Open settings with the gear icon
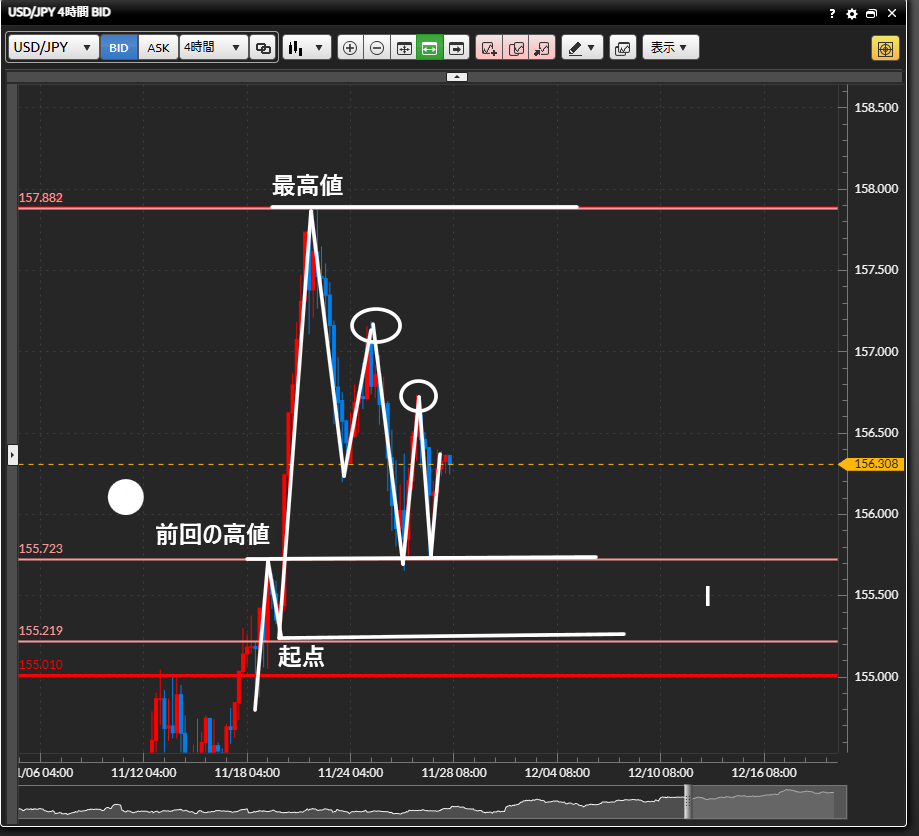Screen dimensions: 919x836 pyautogui.click(x=852, y=14)
